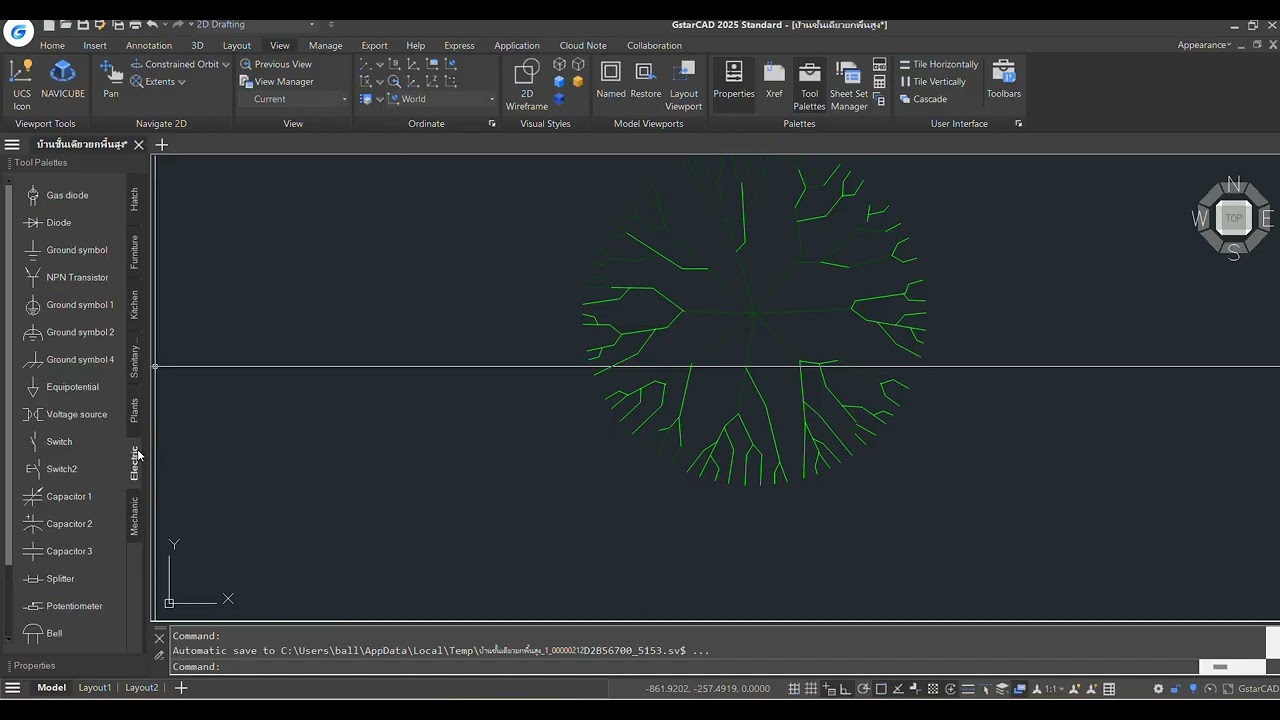The width and height of the screenshot is (1280, 720).
Task: Open the World UCS dropdown
Action: click(x=440, y=99)
